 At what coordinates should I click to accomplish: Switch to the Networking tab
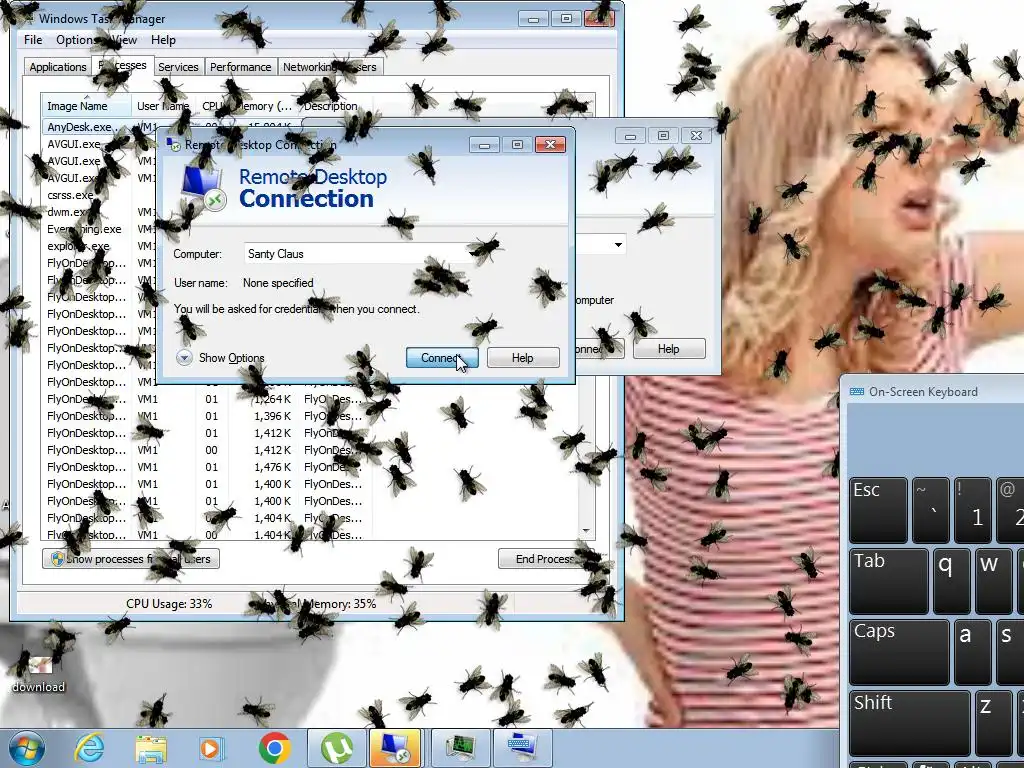pyautogui.click(x=310, y=67)
